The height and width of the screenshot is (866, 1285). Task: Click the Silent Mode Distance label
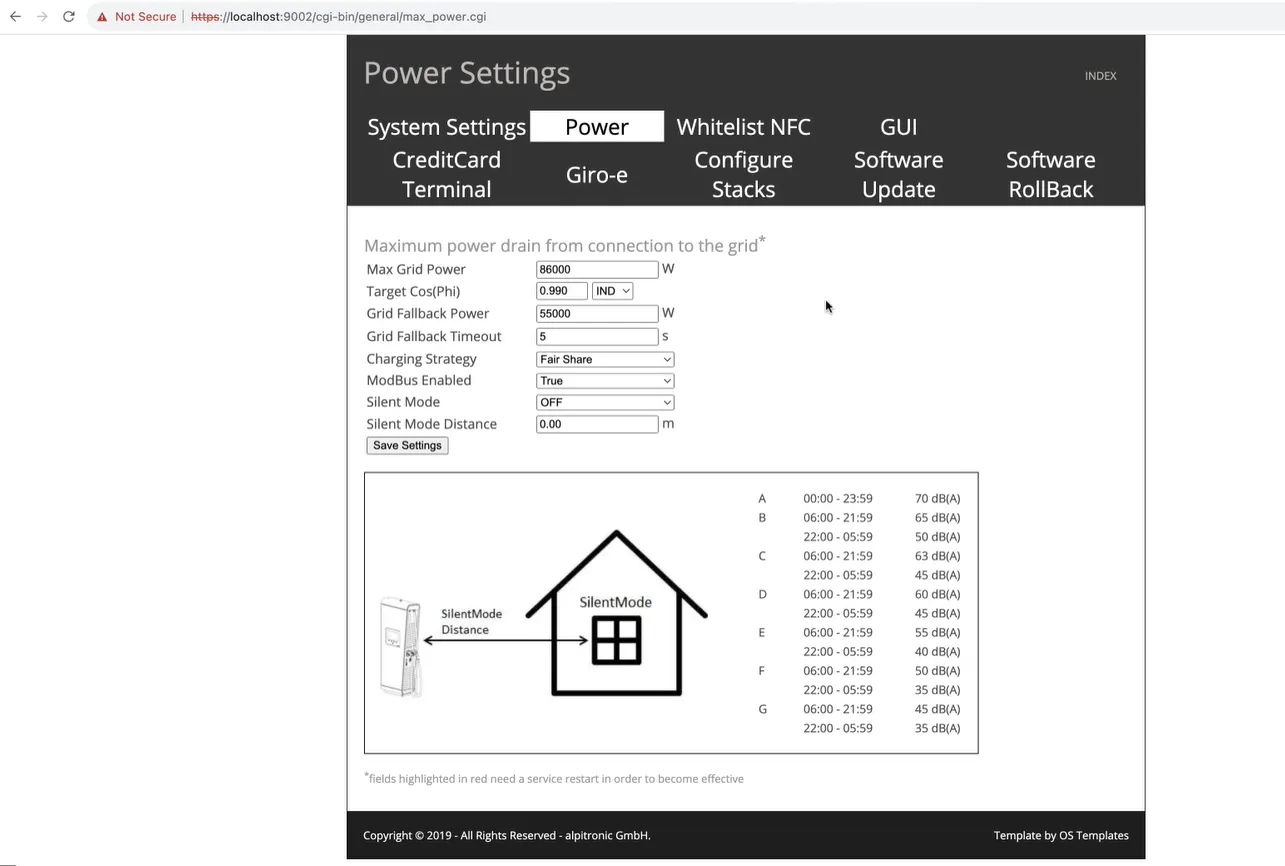(x=431, y=424)
